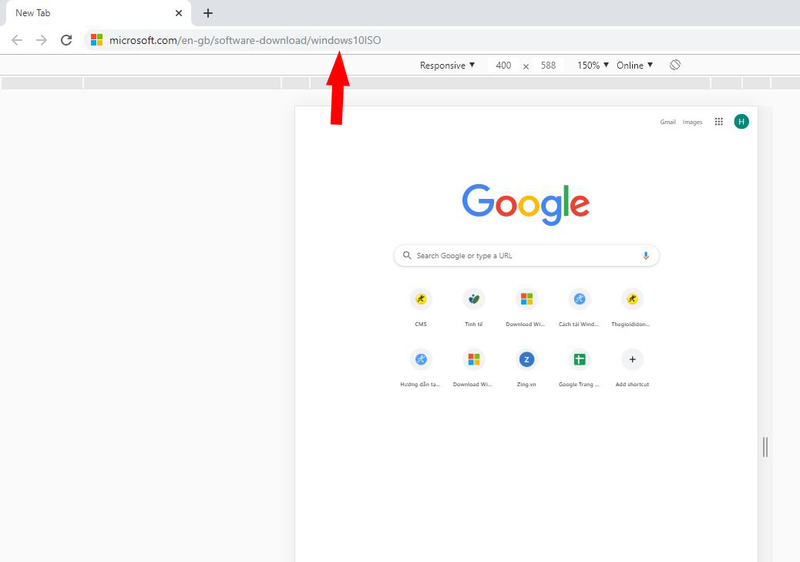Open the Zing.vn shortcut
This screenshot has height=562, width=800.
(526, 367)
